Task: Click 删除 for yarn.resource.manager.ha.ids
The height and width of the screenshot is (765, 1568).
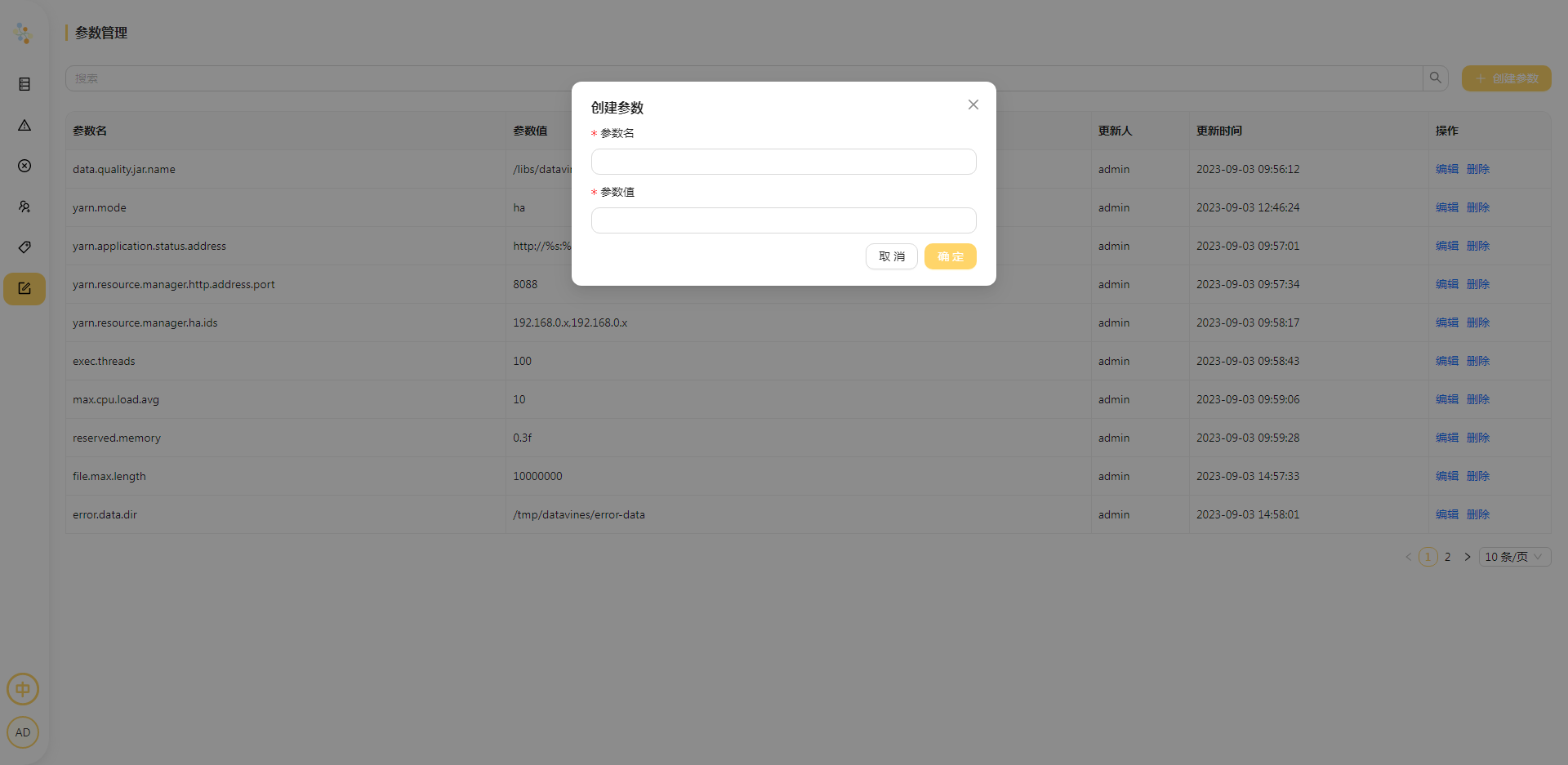Action: tap(1478, 322)
